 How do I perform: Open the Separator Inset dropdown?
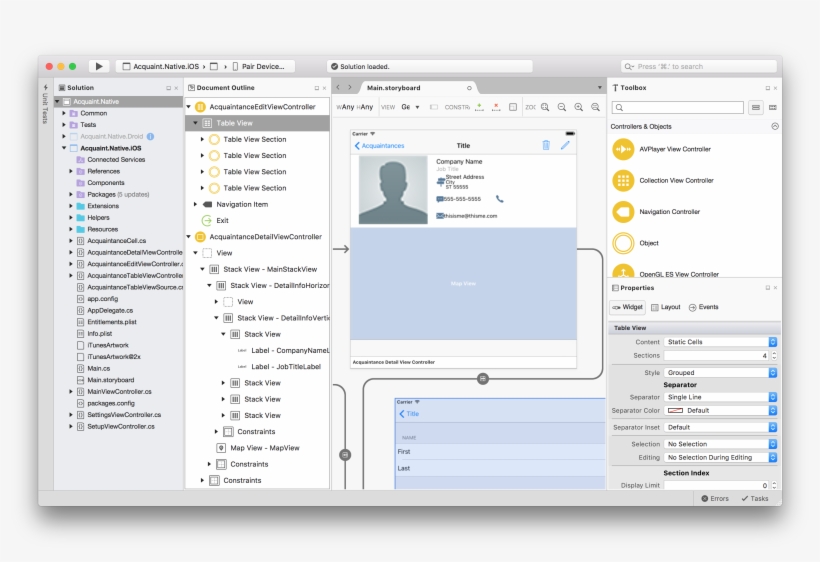click(x=720, y=428)
